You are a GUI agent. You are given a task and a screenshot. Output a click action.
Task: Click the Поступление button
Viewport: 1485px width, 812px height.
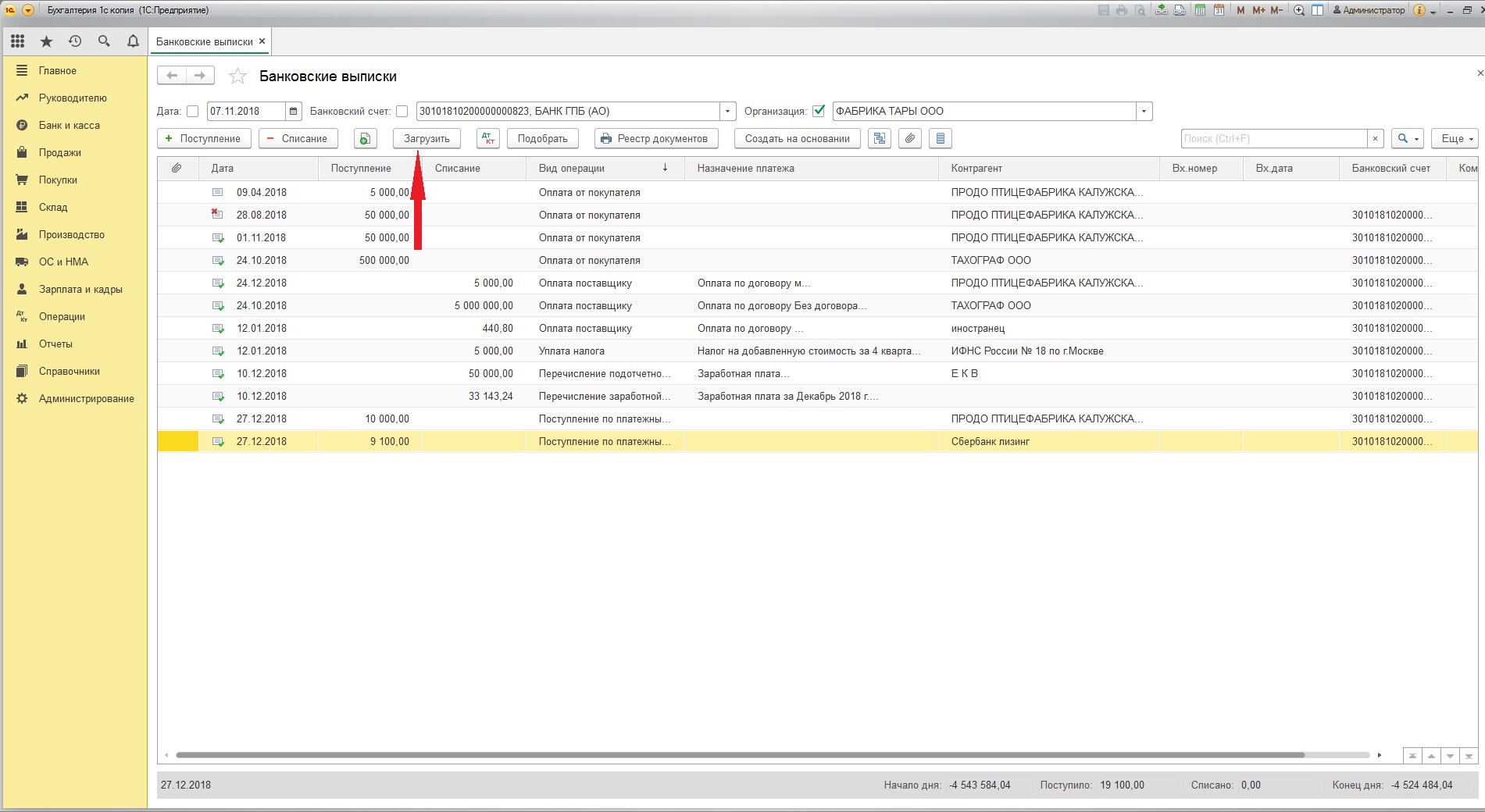pyautogui.click(x=204, y=139)
